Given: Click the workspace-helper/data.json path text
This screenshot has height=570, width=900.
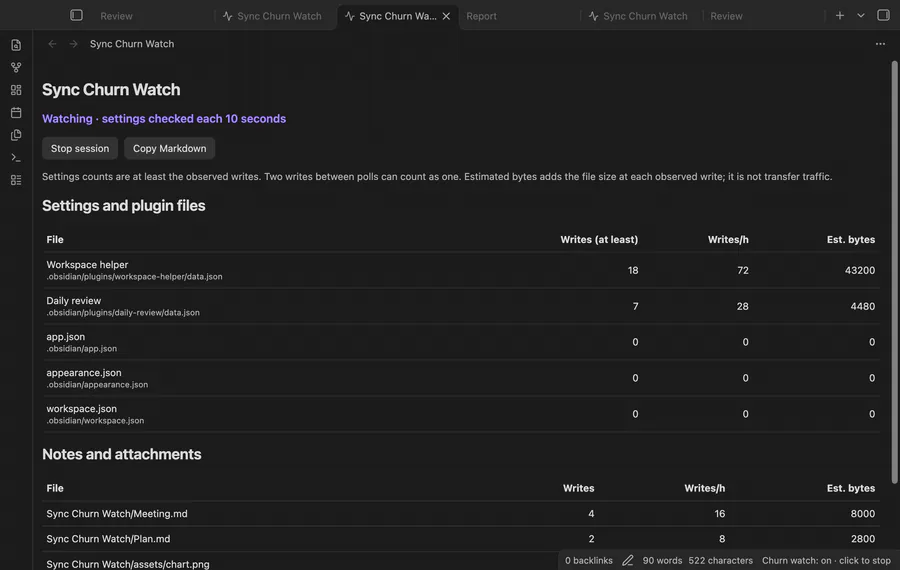Looking at the screenshot, I should click(134, 277).
